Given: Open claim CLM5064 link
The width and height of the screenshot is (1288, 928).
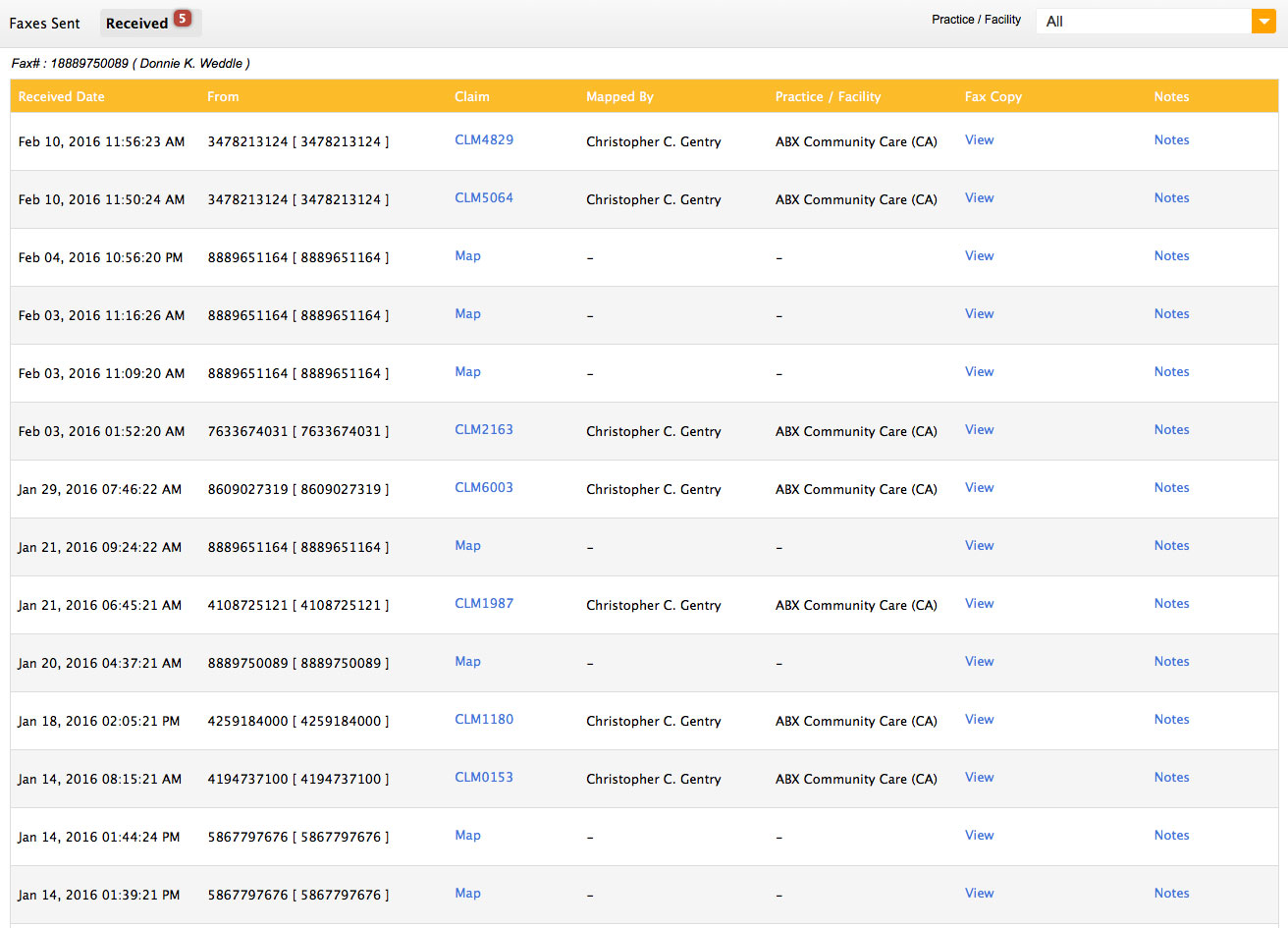Looking at the screenshot, I should 484,198.
